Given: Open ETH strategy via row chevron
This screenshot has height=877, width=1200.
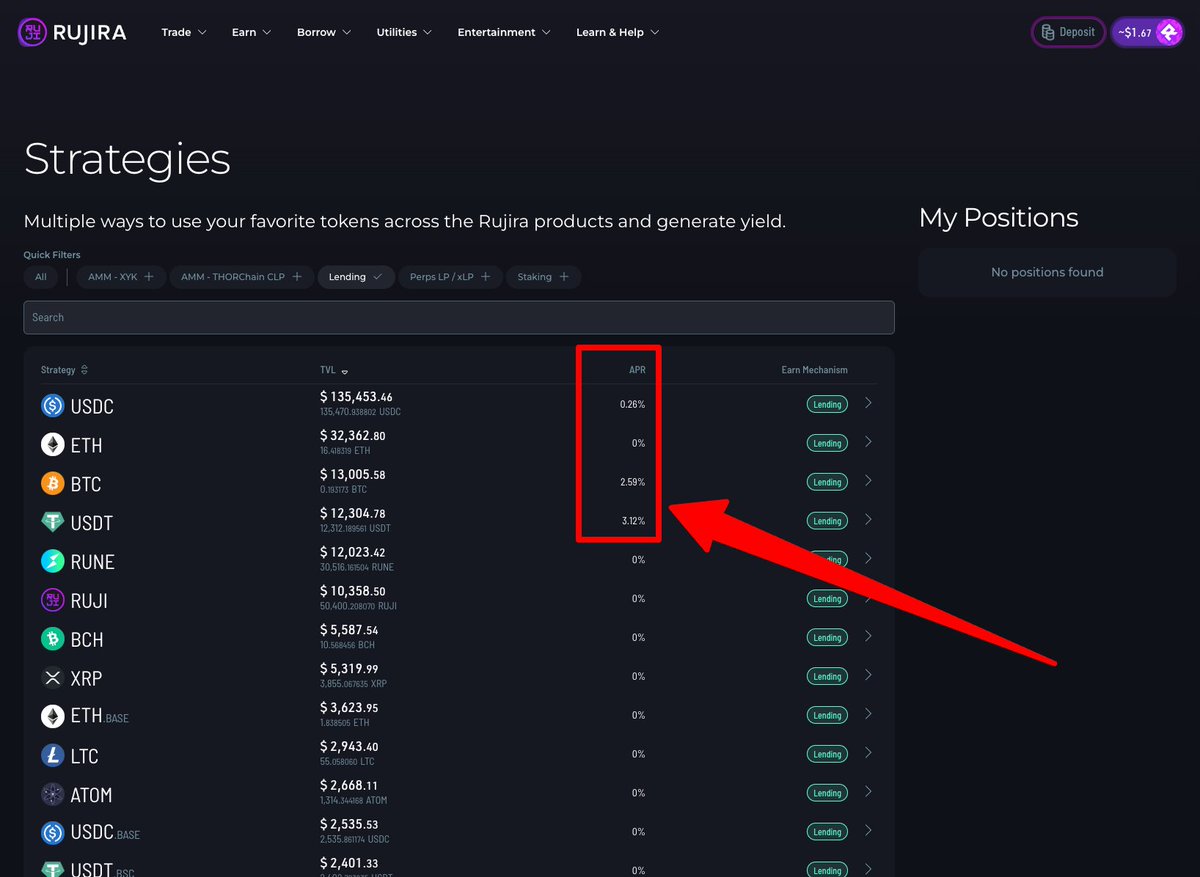Looking at the screenshot, I should coord(868,442).
